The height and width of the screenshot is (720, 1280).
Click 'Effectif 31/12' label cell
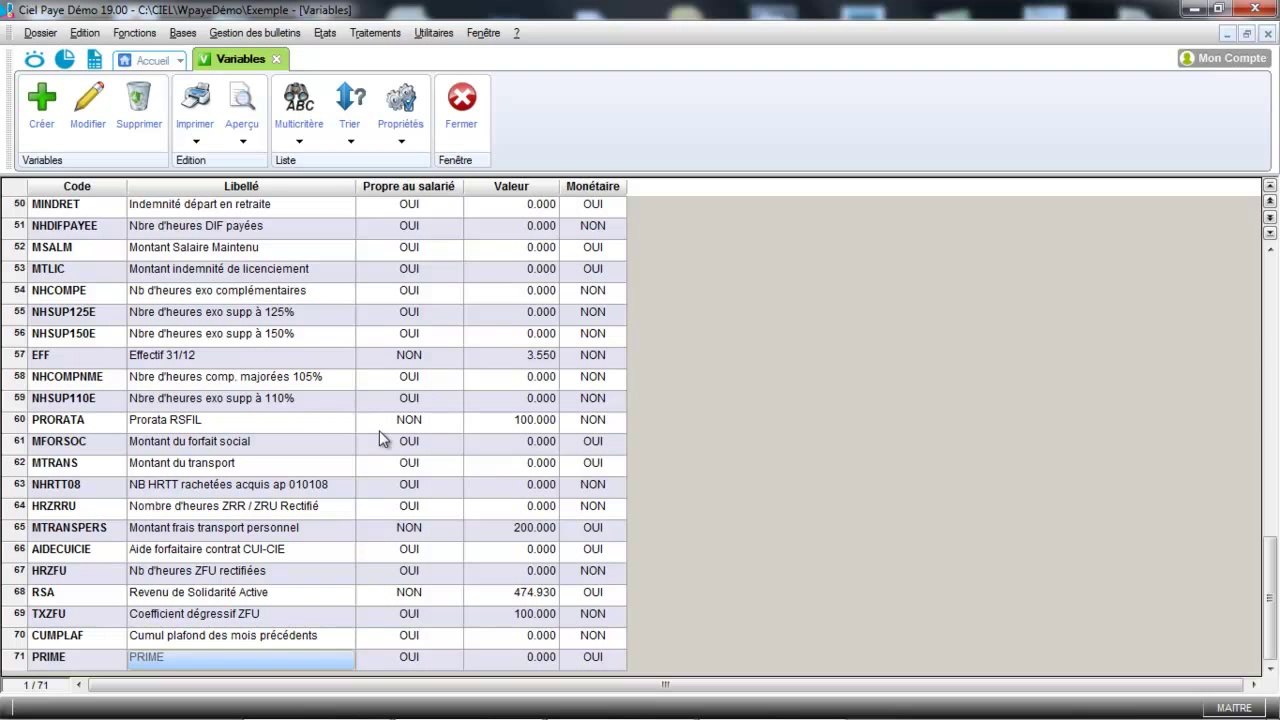241,355
